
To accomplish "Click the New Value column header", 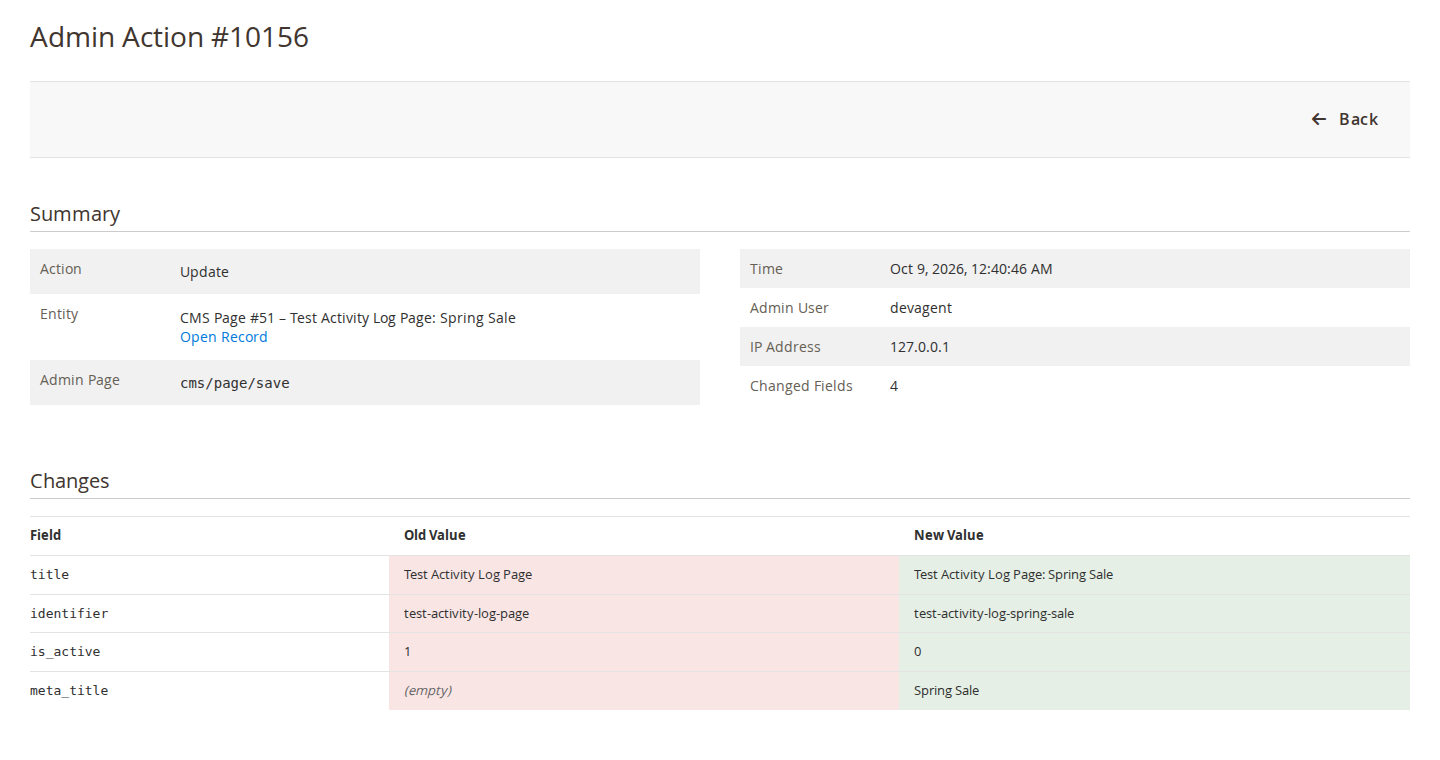I will pyautogui.click(x=949, y=535).
